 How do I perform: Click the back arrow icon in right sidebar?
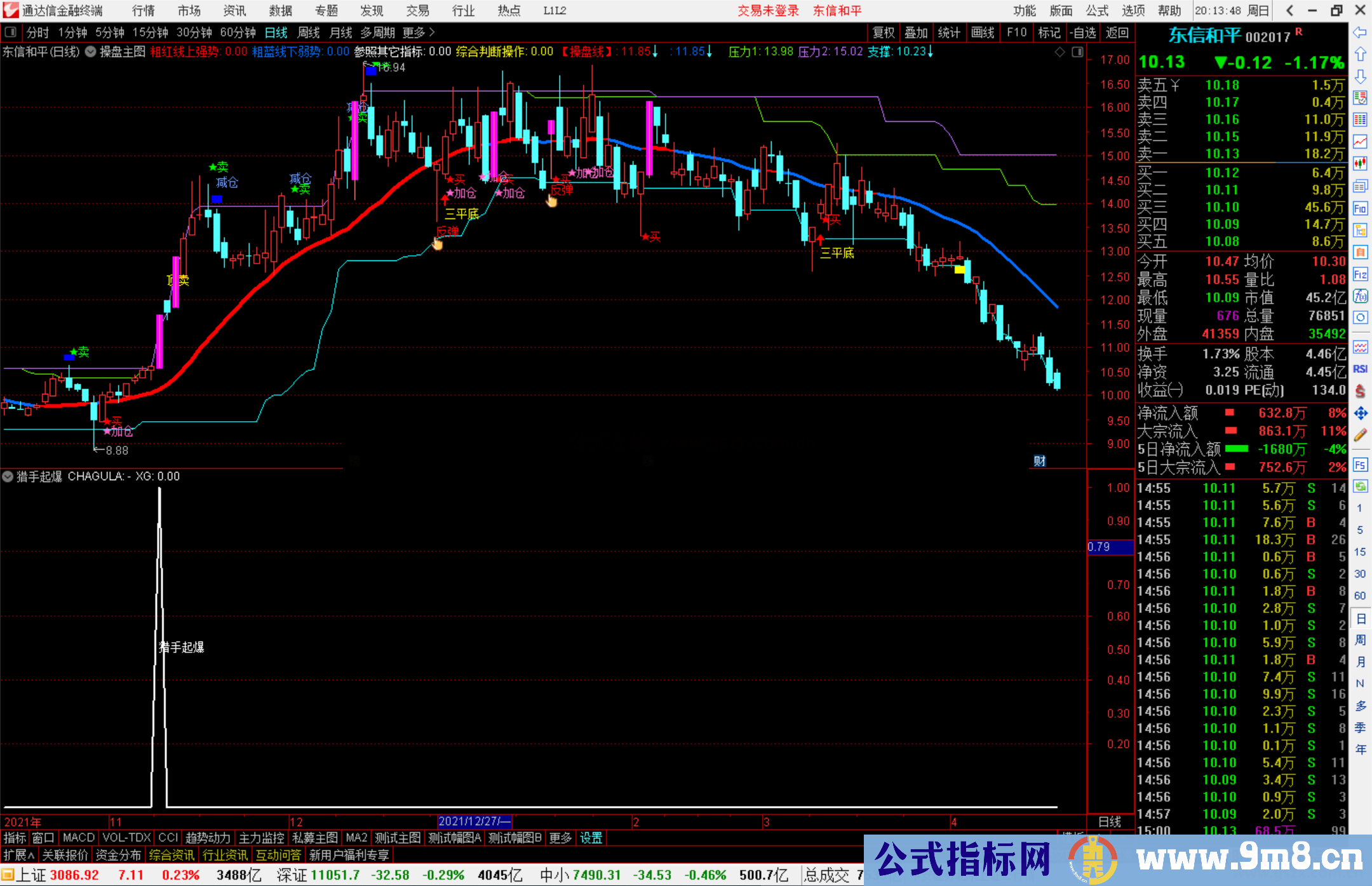click(1360, 32)
